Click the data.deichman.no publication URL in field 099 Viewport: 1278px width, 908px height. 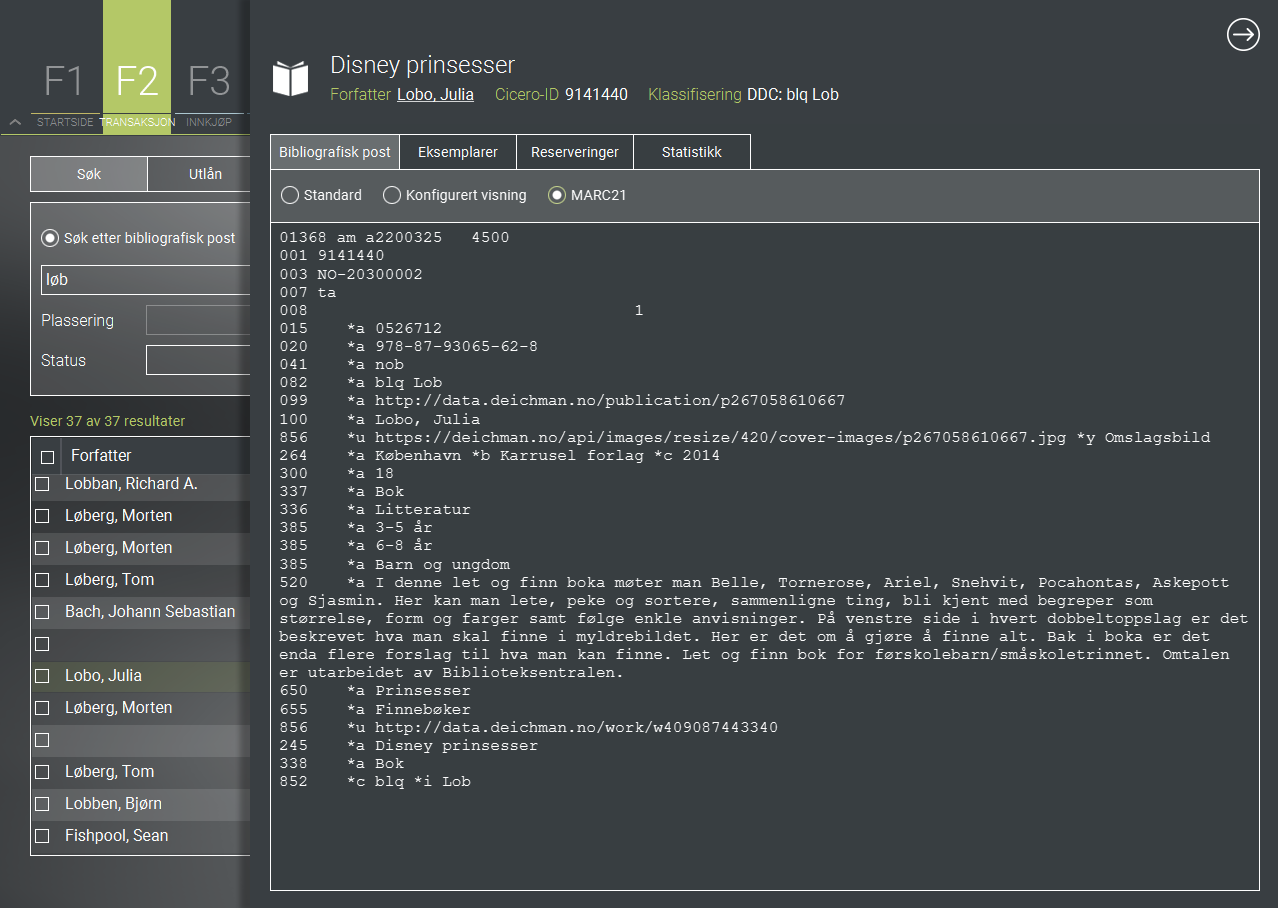coord(610,401)
